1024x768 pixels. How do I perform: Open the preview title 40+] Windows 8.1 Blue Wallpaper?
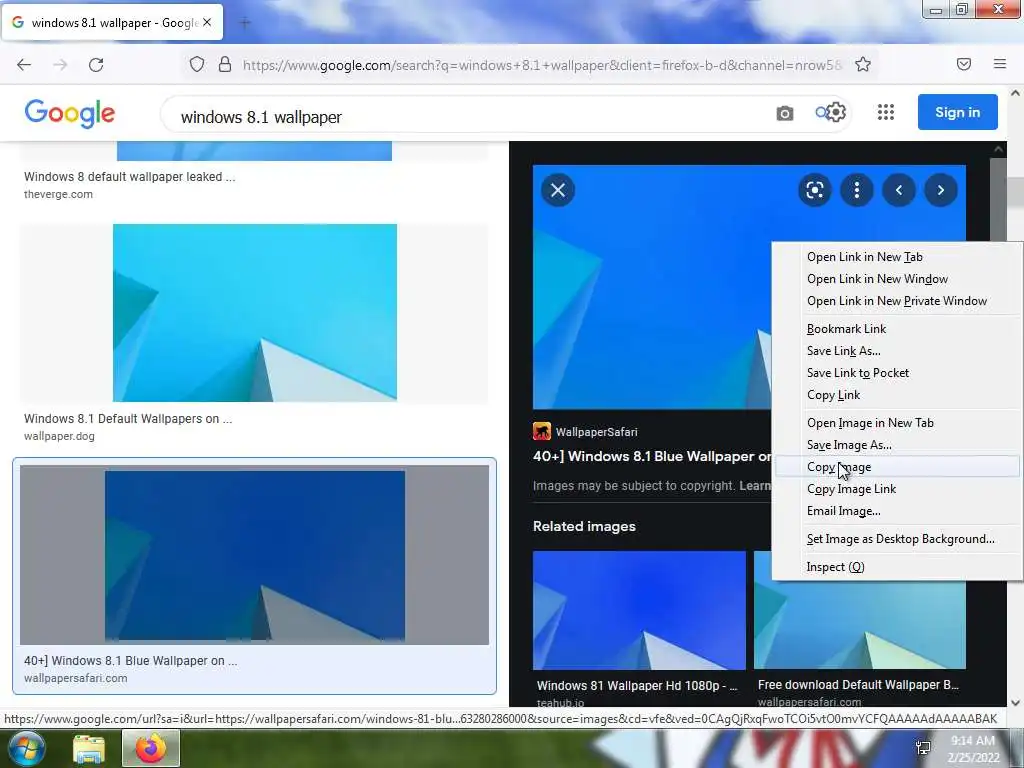tap(652, 456)
